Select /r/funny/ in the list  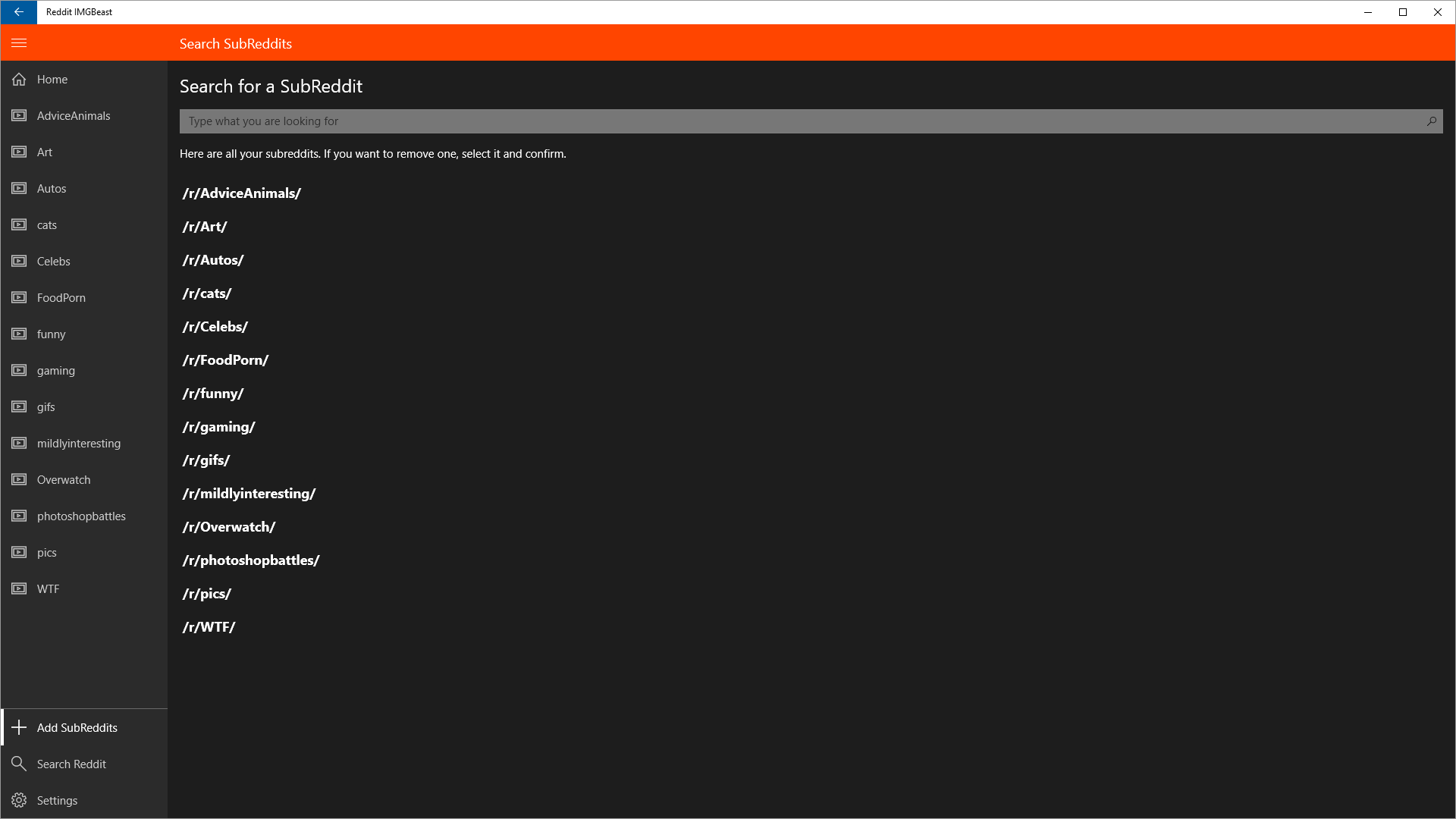[213, 394]
